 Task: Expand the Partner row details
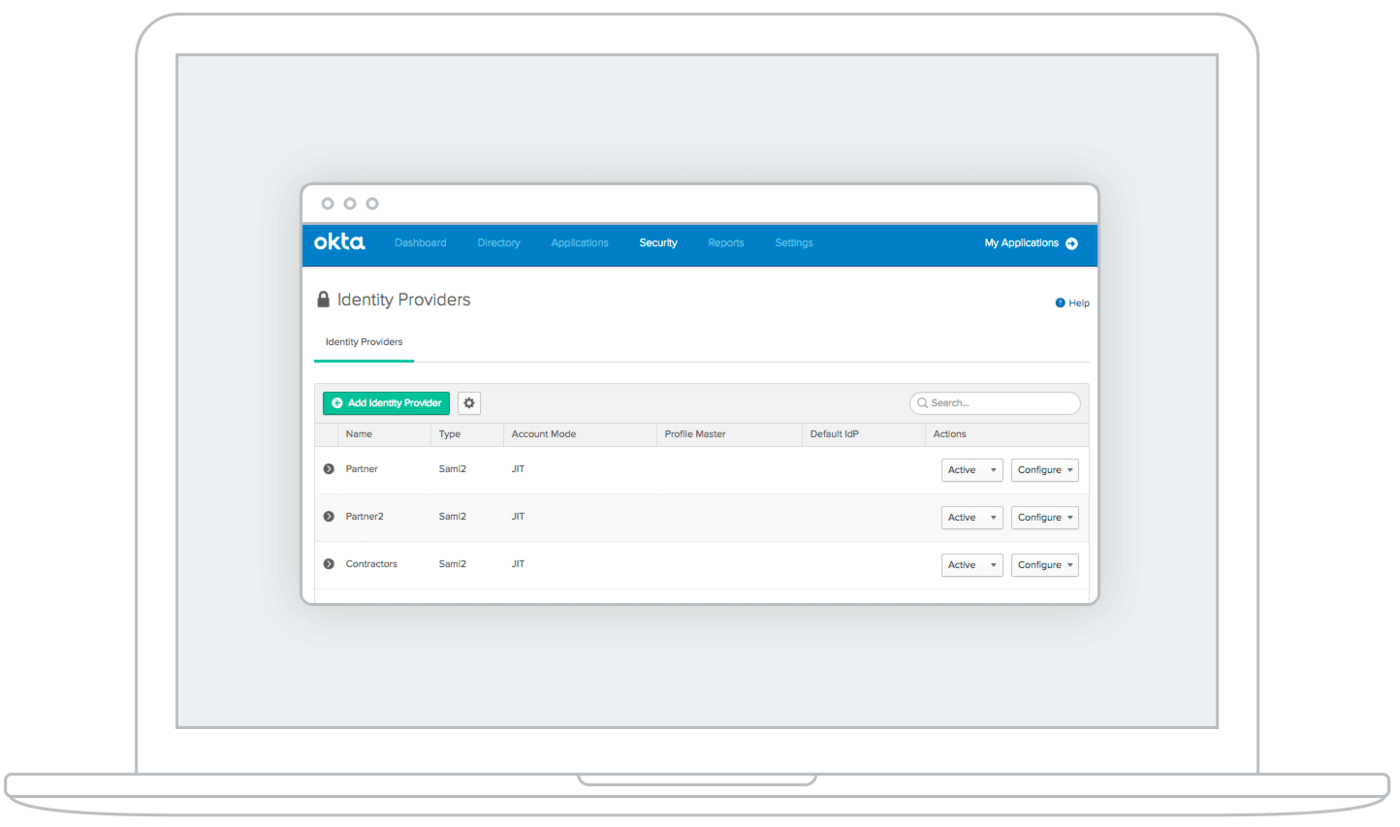click(x=328, y=469)
